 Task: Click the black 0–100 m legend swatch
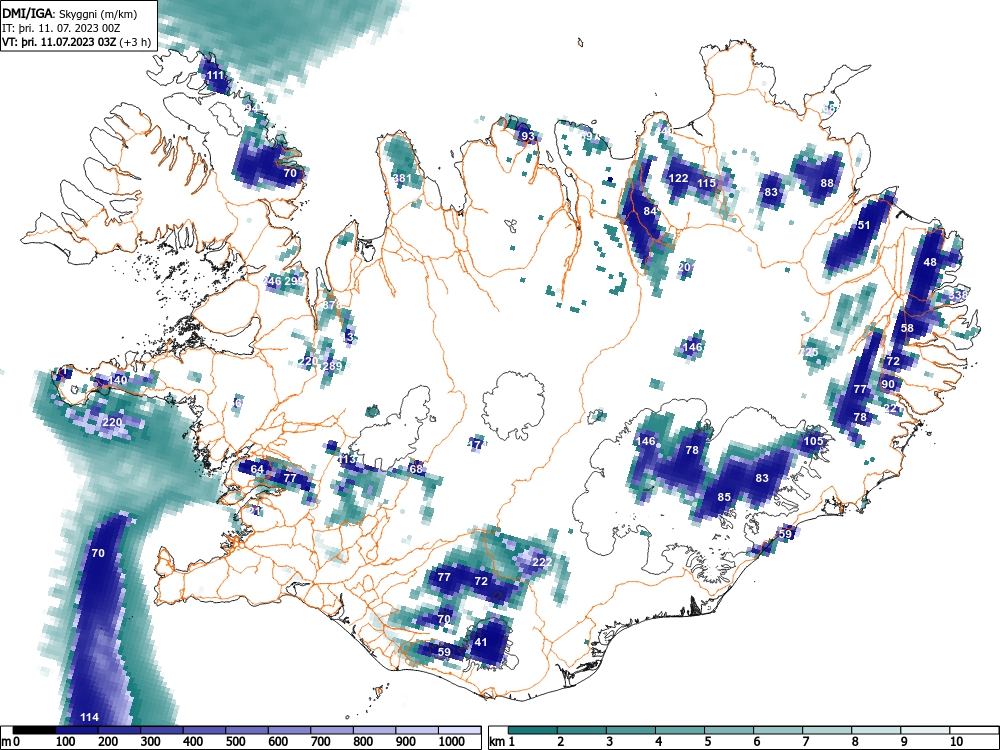[34, 730]
